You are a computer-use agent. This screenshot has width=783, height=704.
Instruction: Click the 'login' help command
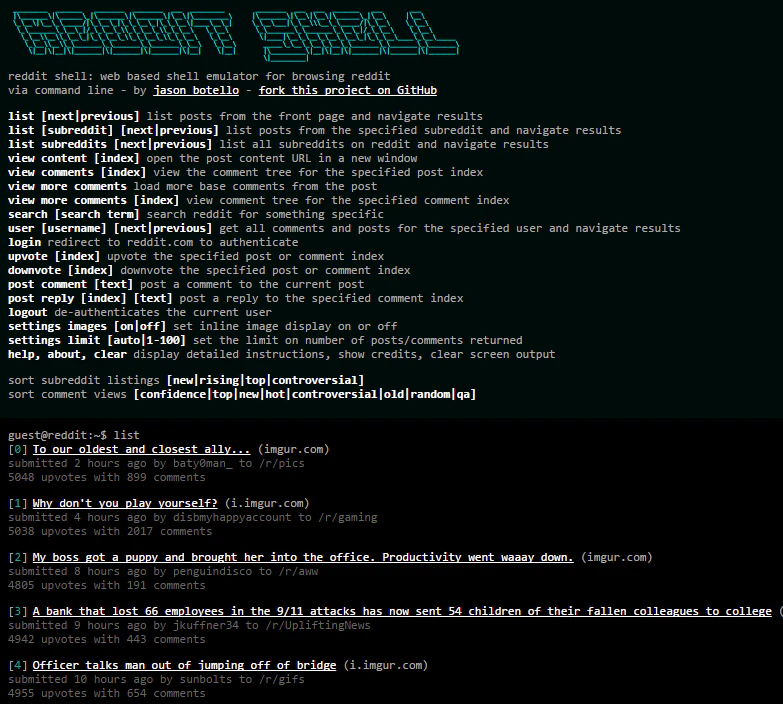coord(24,242)
